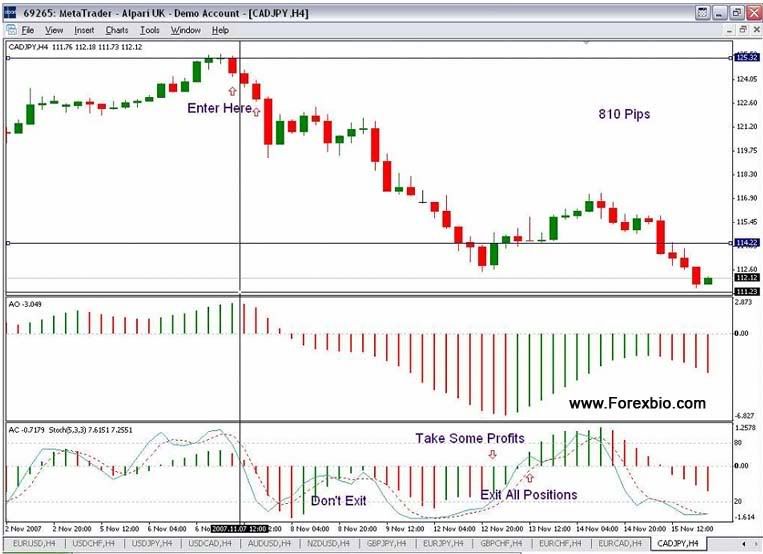The image size is (763, 554).
Task: Click the 125.32 horizontal line price label
Action: [746, 57]
